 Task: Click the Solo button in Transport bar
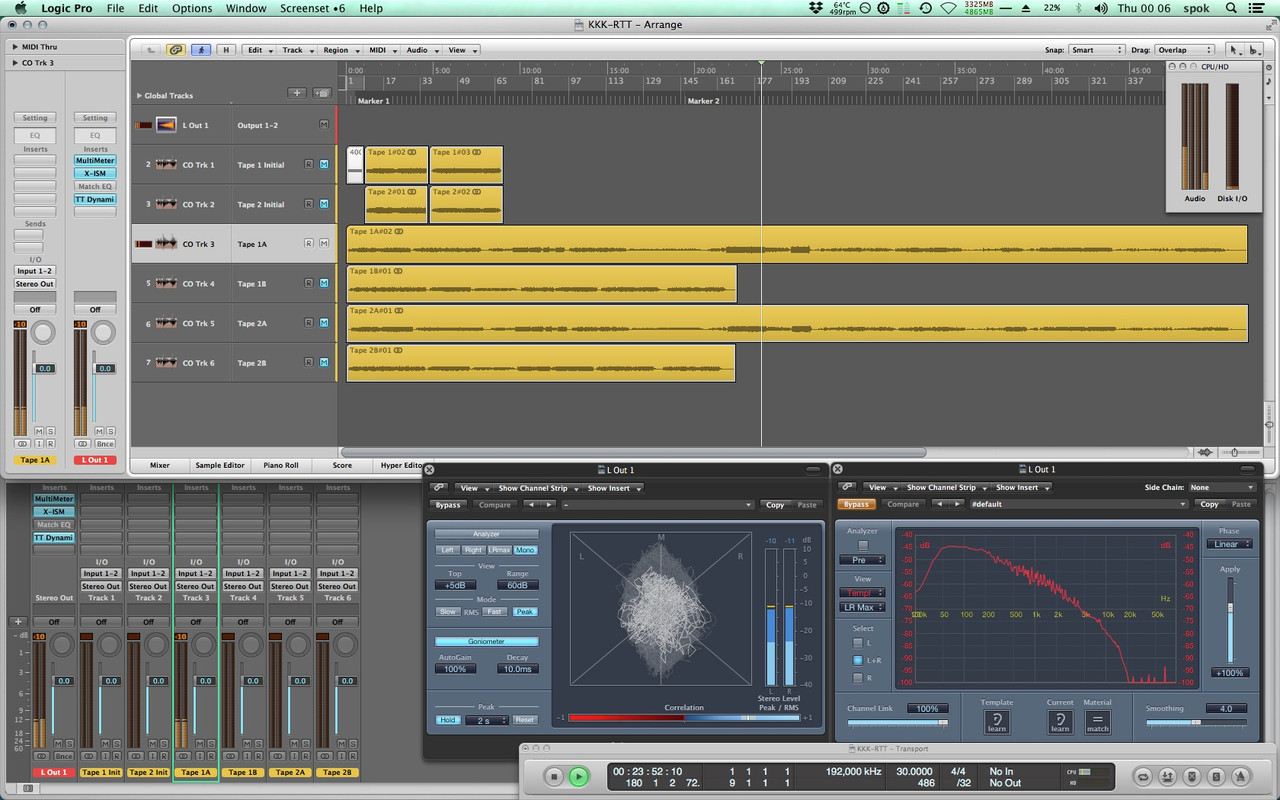tap(1216, 777)
